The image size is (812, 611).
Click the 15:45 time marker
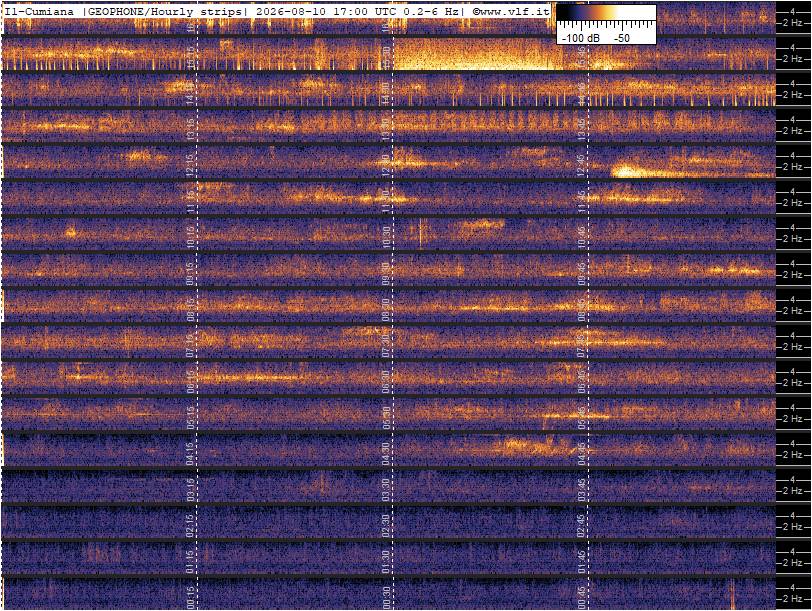[582, 56]
